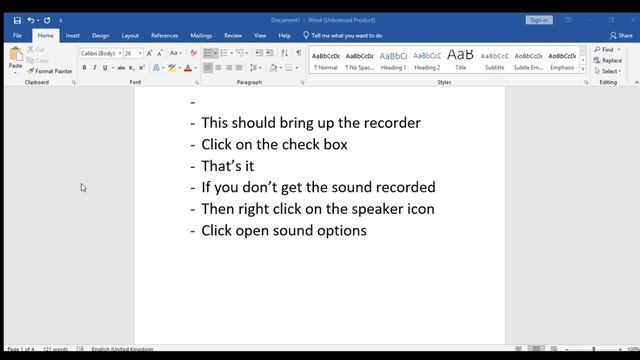Apply the No Spacing style
The height and width of the screenshot is (360, 640).
tap(360, 60)
